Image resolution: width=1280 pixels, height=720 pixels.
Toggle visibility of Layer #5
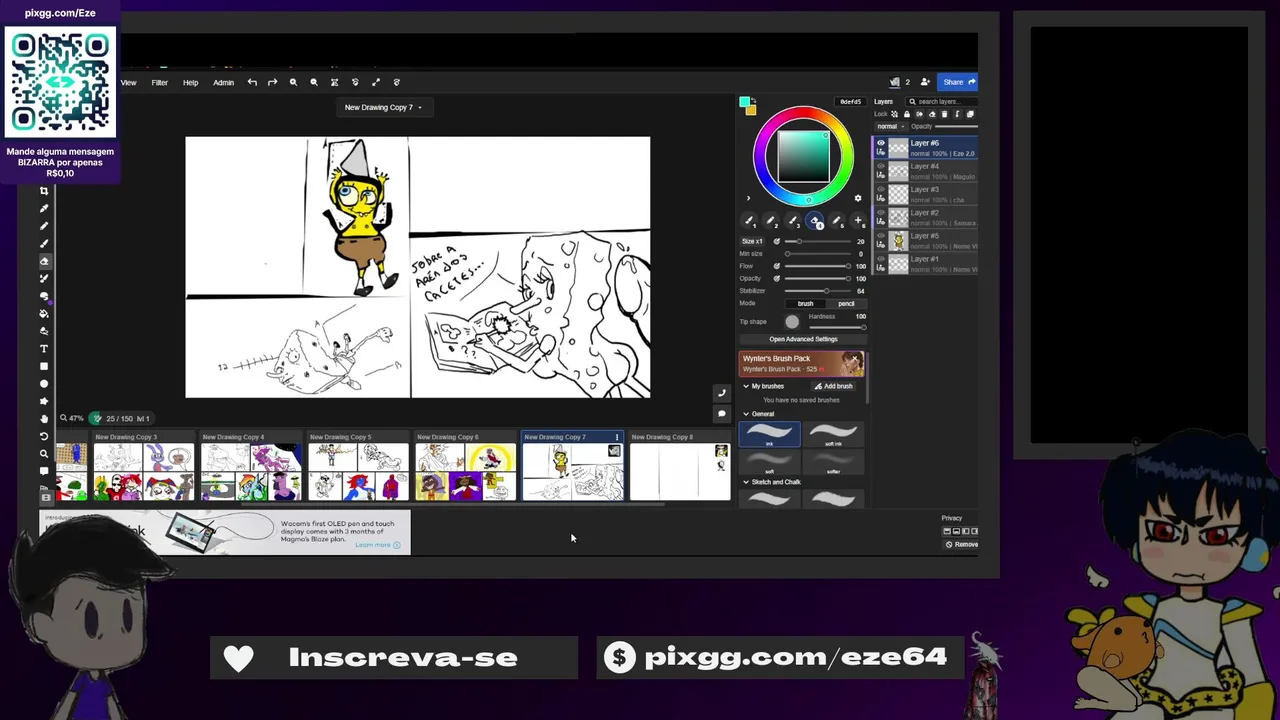[x=881, y=235]
